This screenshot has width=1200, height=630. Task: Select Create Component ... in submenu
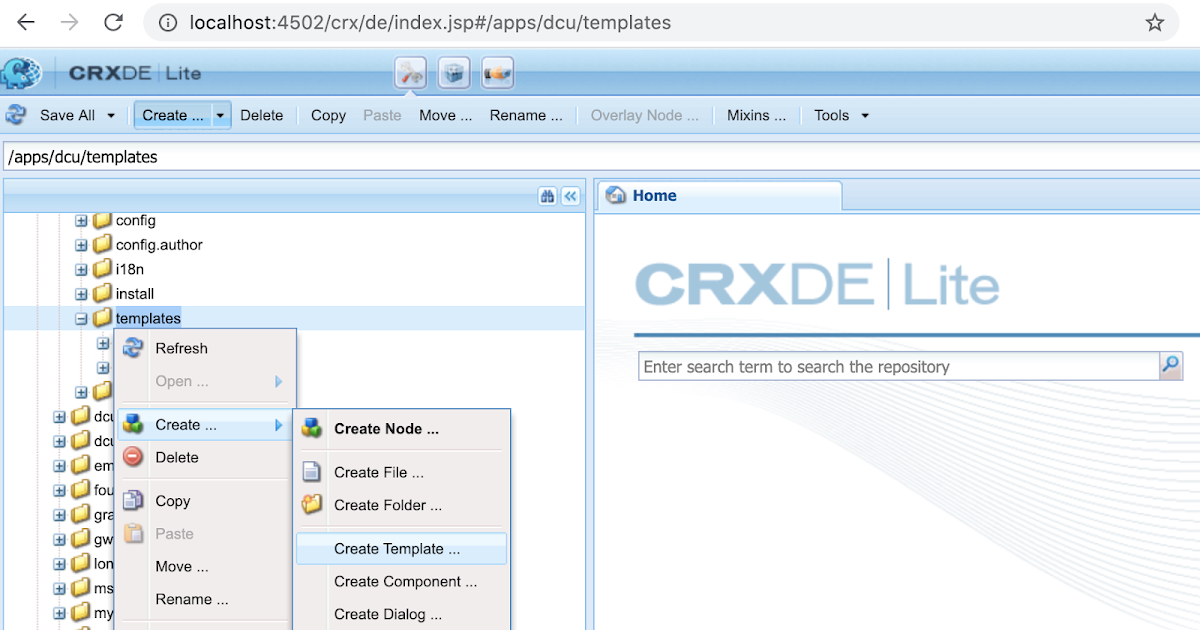tap(401, 581)
